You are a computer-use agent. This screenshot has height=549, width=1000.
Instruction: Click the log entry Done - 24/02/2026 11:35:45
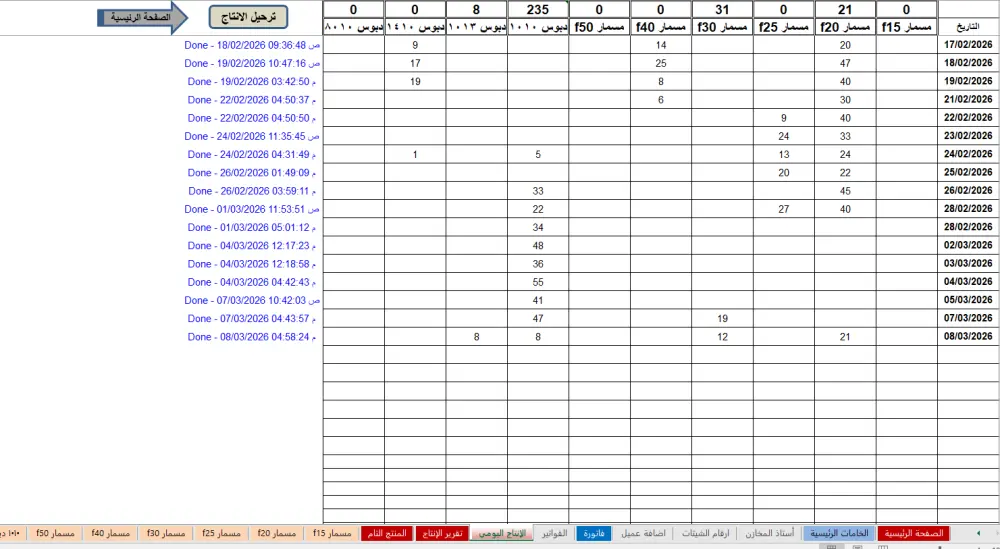252,136
